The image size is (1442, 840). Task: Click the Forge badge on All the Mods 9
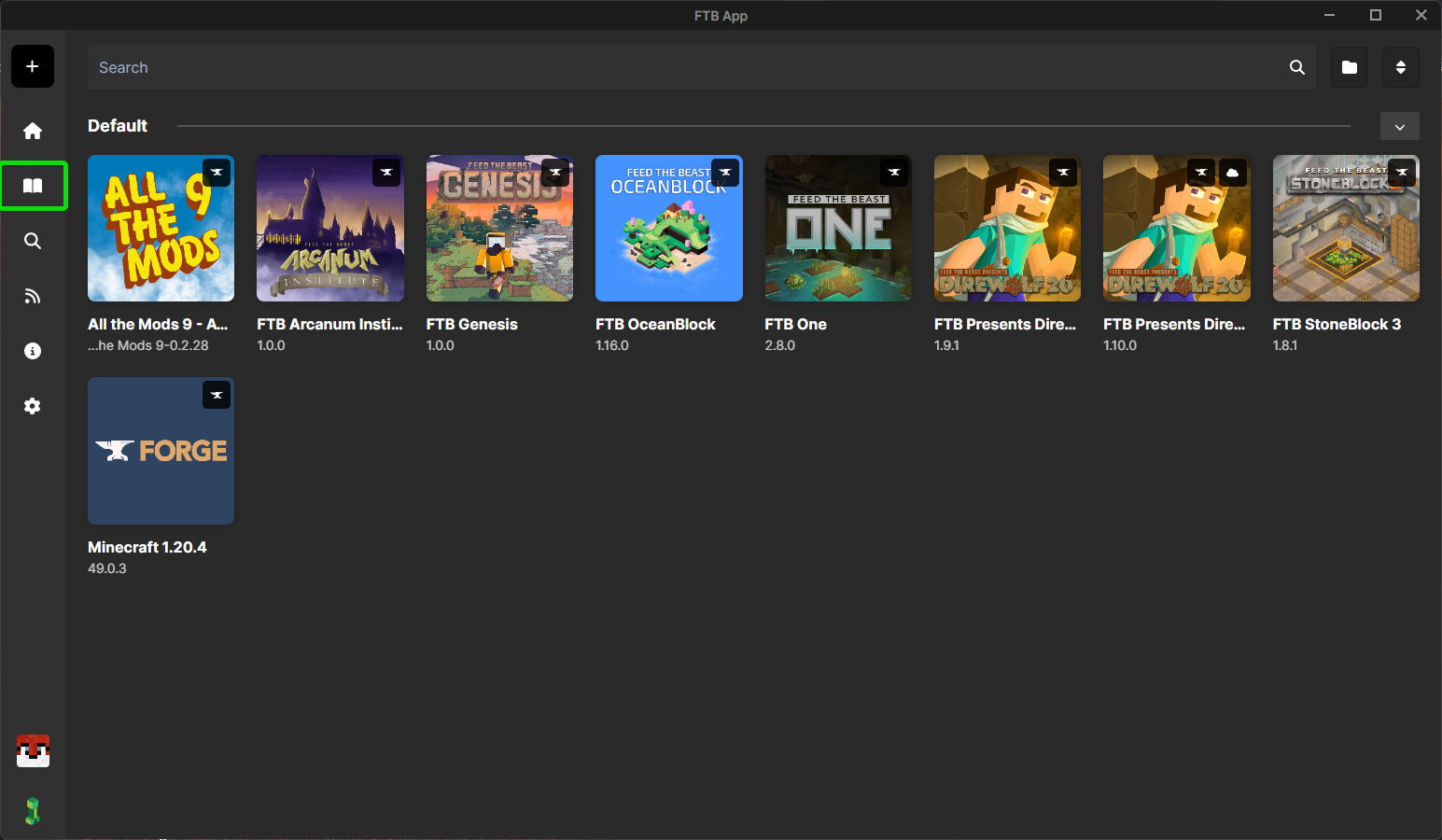[x=217, y=173]
